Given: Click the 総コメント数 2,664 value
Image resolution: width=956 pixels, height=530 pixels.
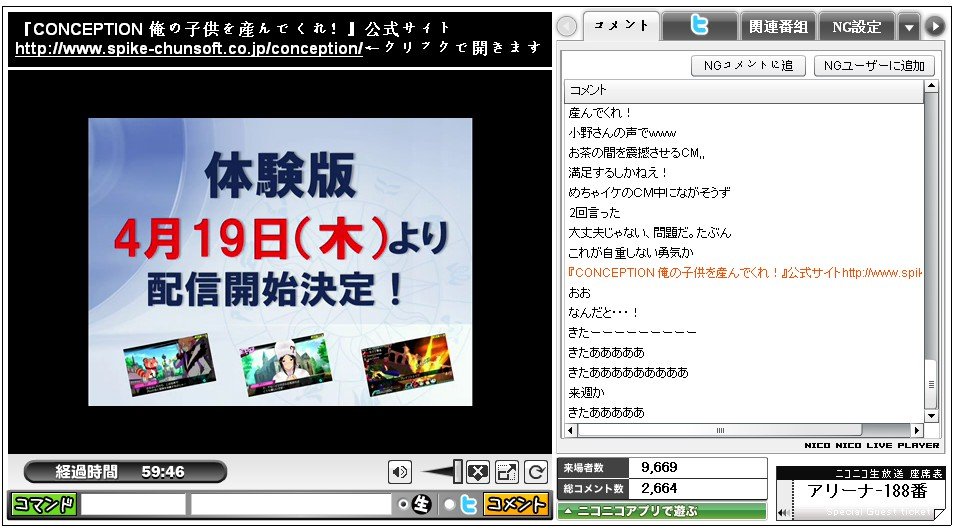Looking at the screenshot, I should click(x=660, y=489).
